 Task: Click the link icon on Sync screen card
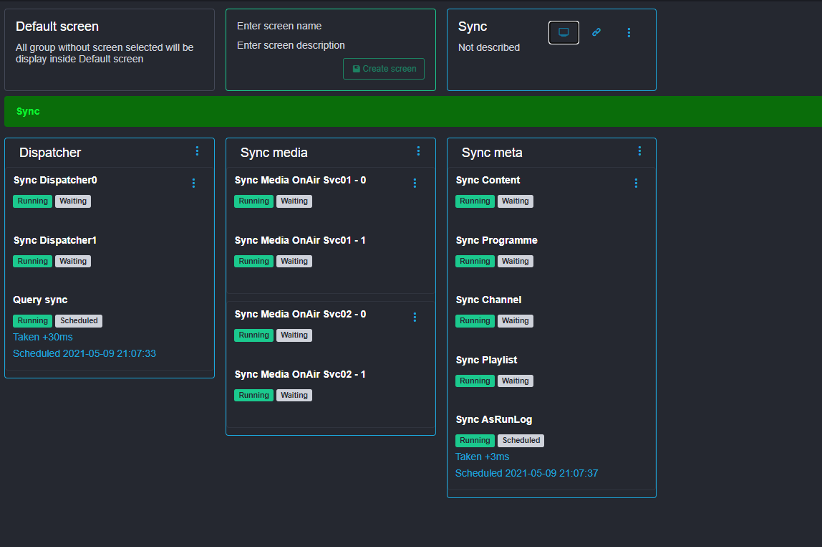tap(596, 33)
